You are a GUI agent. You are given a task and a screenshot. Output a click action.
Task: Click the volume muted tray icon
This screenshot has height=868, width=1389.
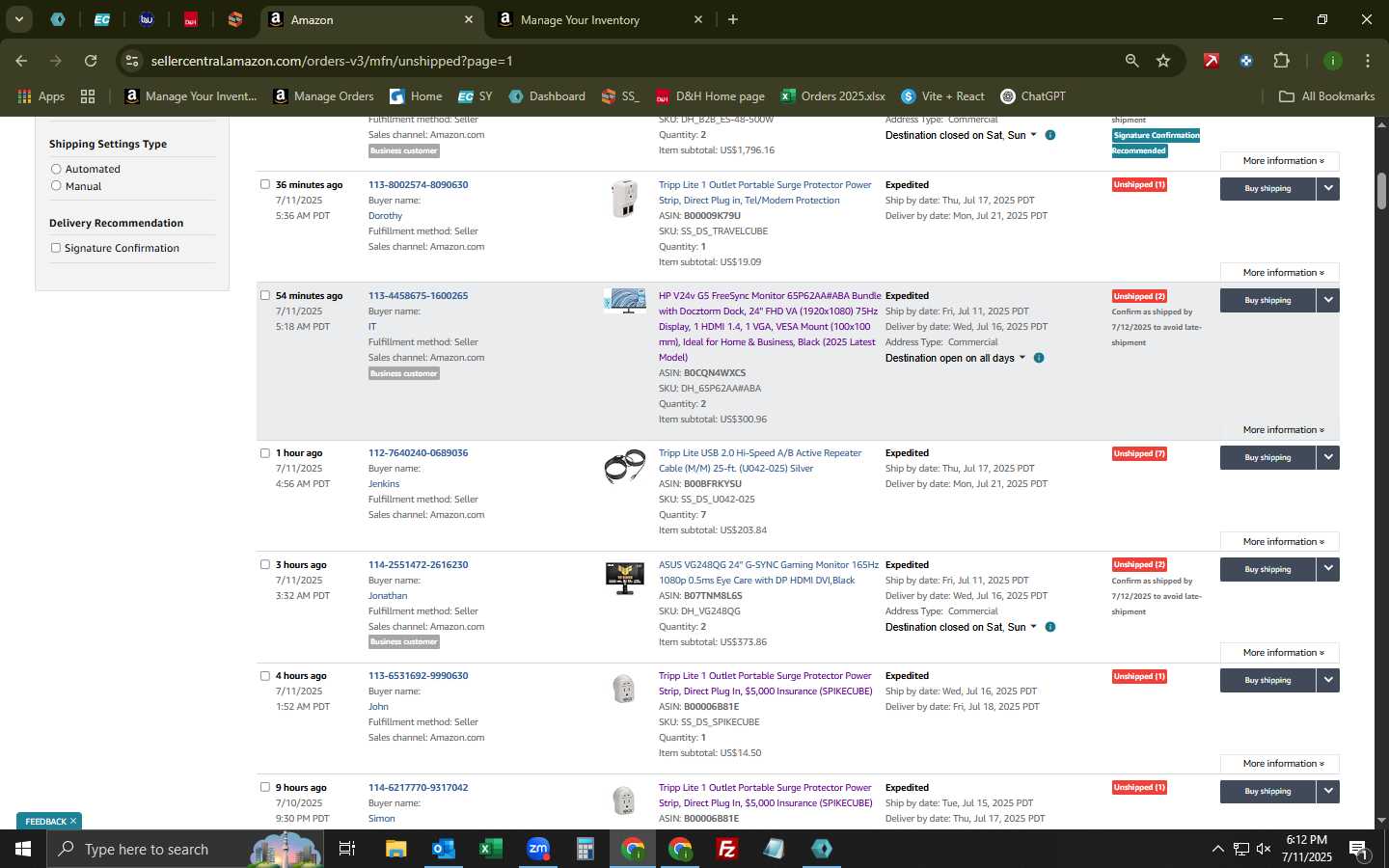click(1265, 849)
